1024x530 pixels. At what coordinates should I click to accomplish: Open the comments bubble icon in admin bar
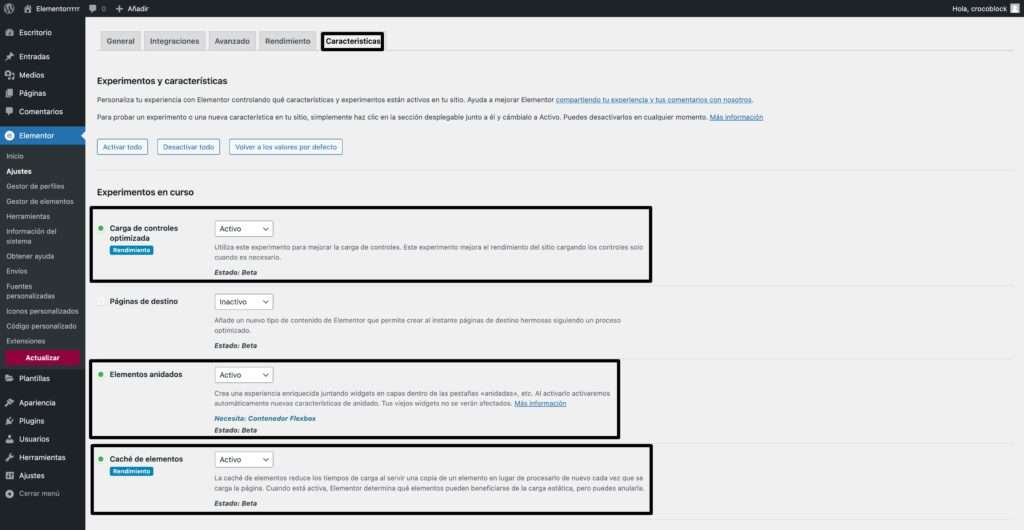(x=93, y=8)
